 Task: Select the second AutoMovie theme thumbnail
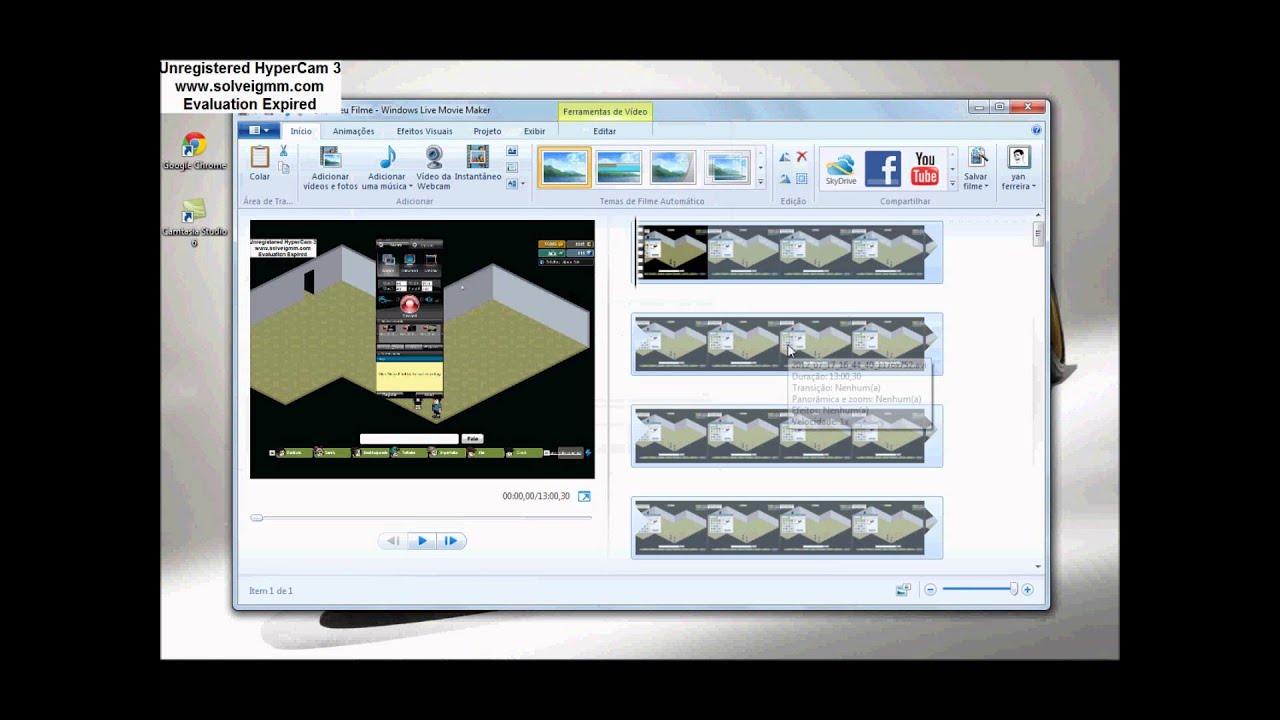point(619,168)
